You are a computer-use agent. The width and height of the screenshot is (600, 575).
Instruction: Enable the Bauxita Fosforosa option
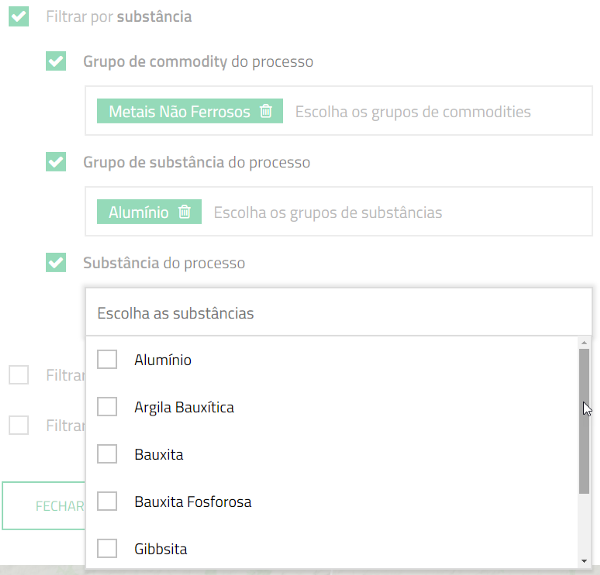coord(107,501)
